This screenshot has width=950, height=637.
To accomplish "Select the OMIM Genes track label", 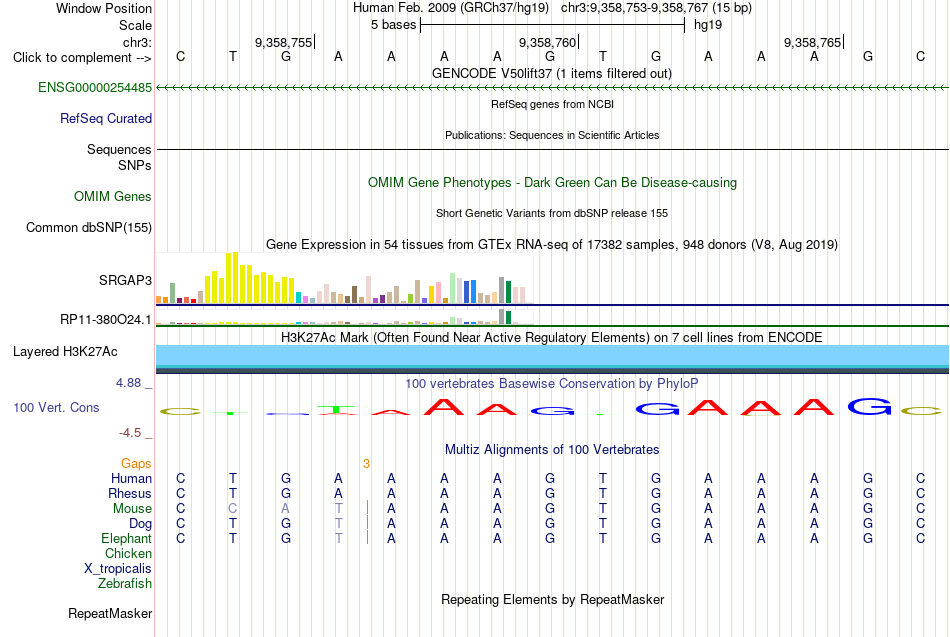I will [x=113, y=196].
